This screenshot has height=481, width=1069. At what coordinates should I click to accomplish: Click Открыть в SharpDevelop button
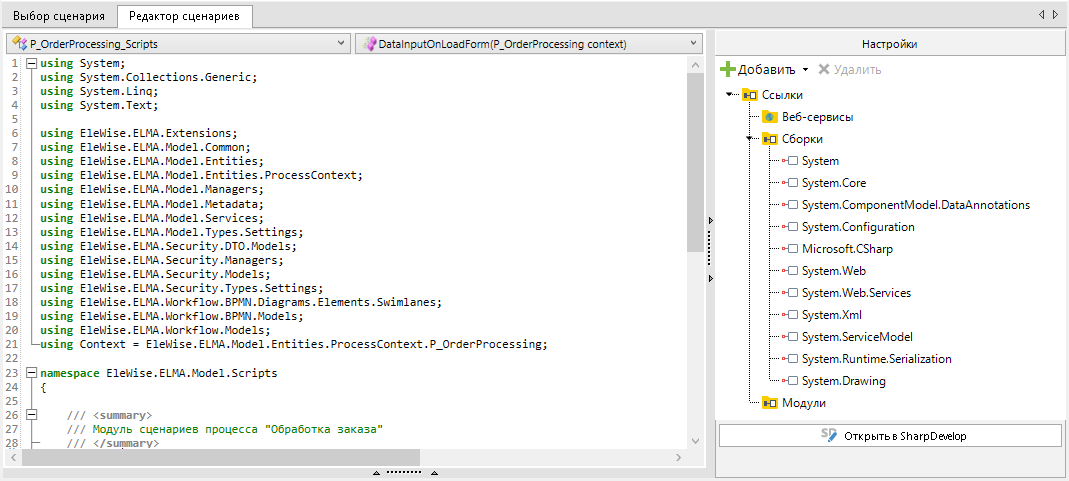point(890,436)
